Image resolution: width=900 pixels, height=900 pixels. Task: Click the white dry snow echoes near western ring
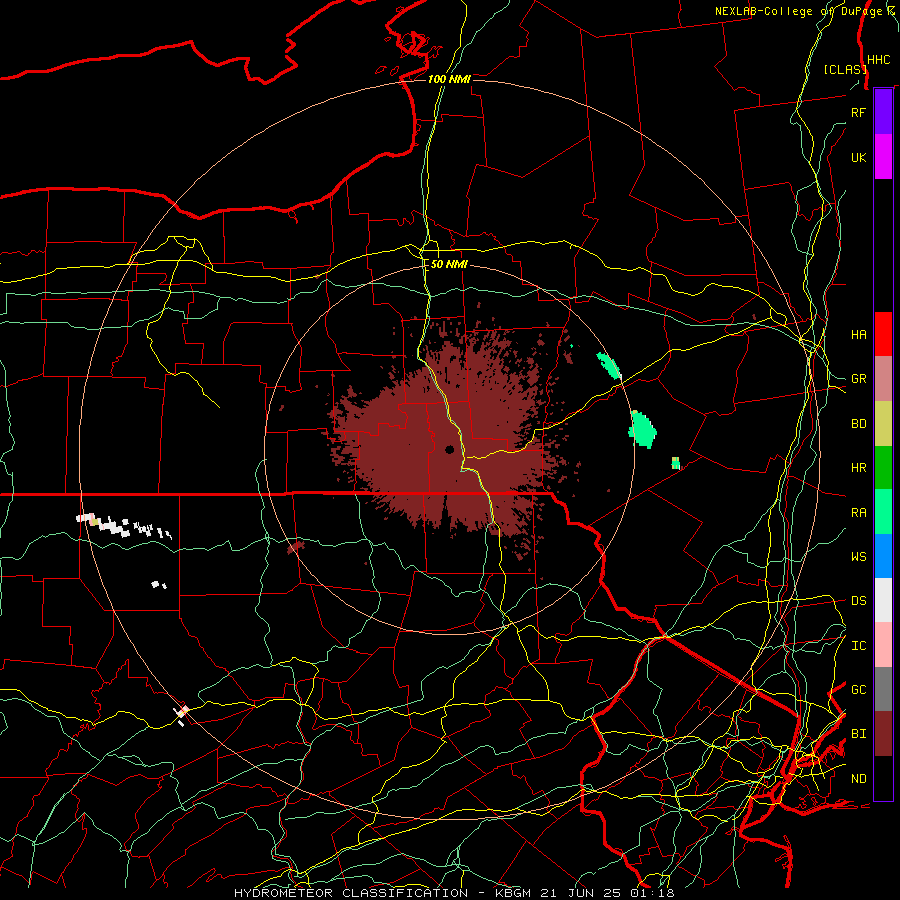pyautogui.click(x=123, y=526)
